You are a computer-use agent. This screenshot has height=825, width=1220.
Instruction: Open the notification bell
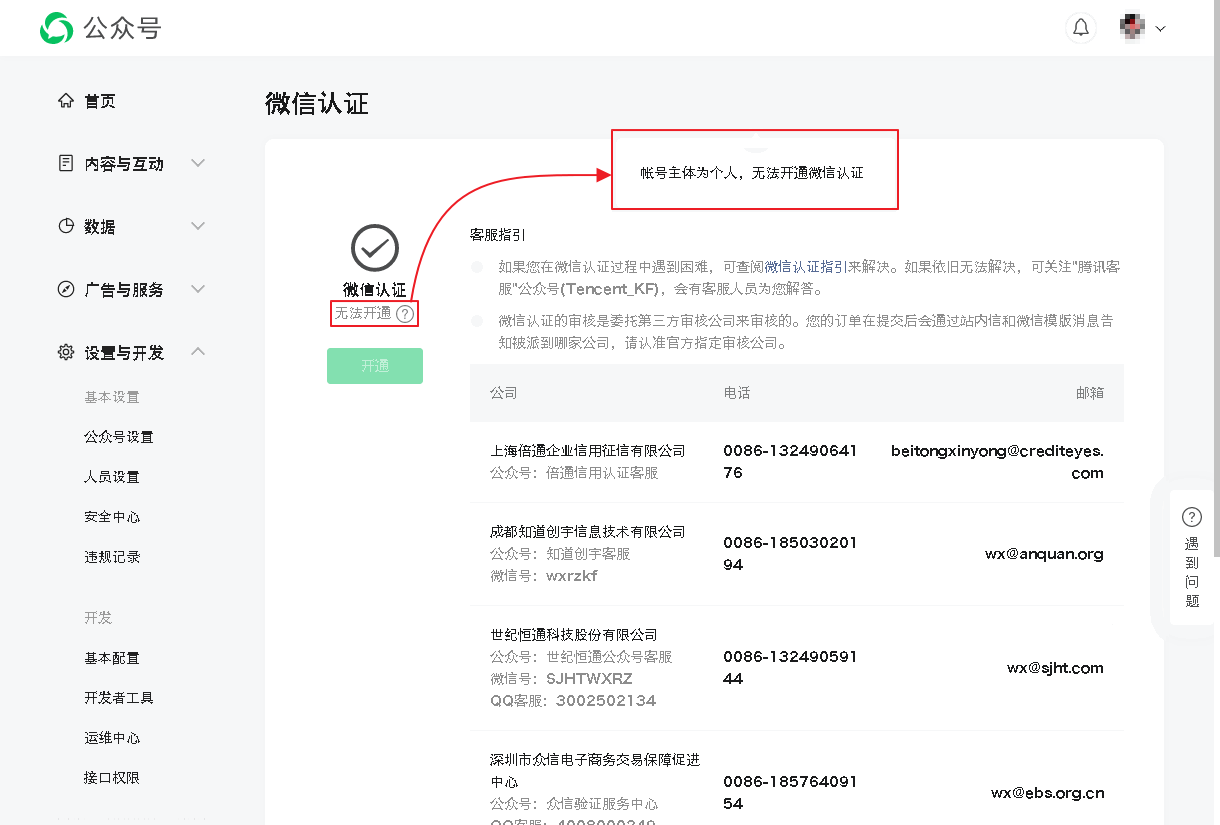pyautogui.click(x=1081, y=28)
